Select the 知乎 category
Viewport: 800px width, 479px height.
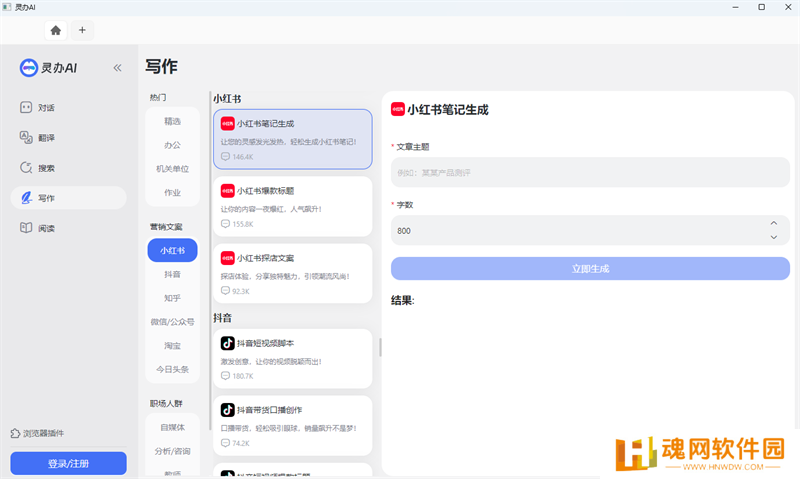coord(172,298)
